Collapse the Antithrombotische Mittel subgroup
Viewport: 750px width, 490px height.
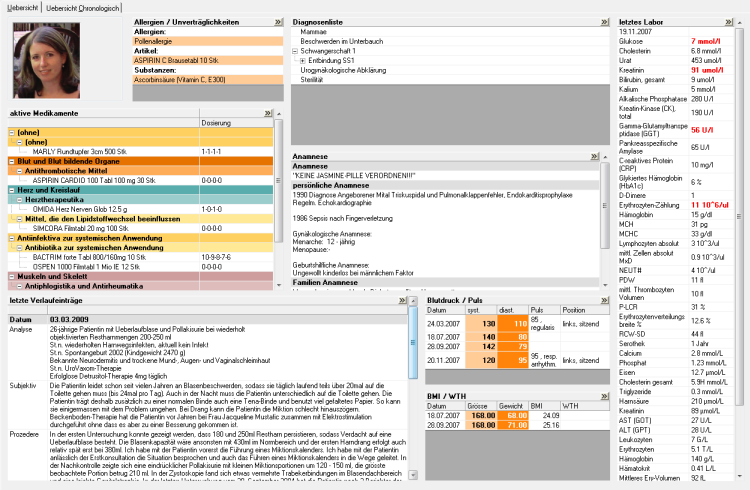pos(20,171)
